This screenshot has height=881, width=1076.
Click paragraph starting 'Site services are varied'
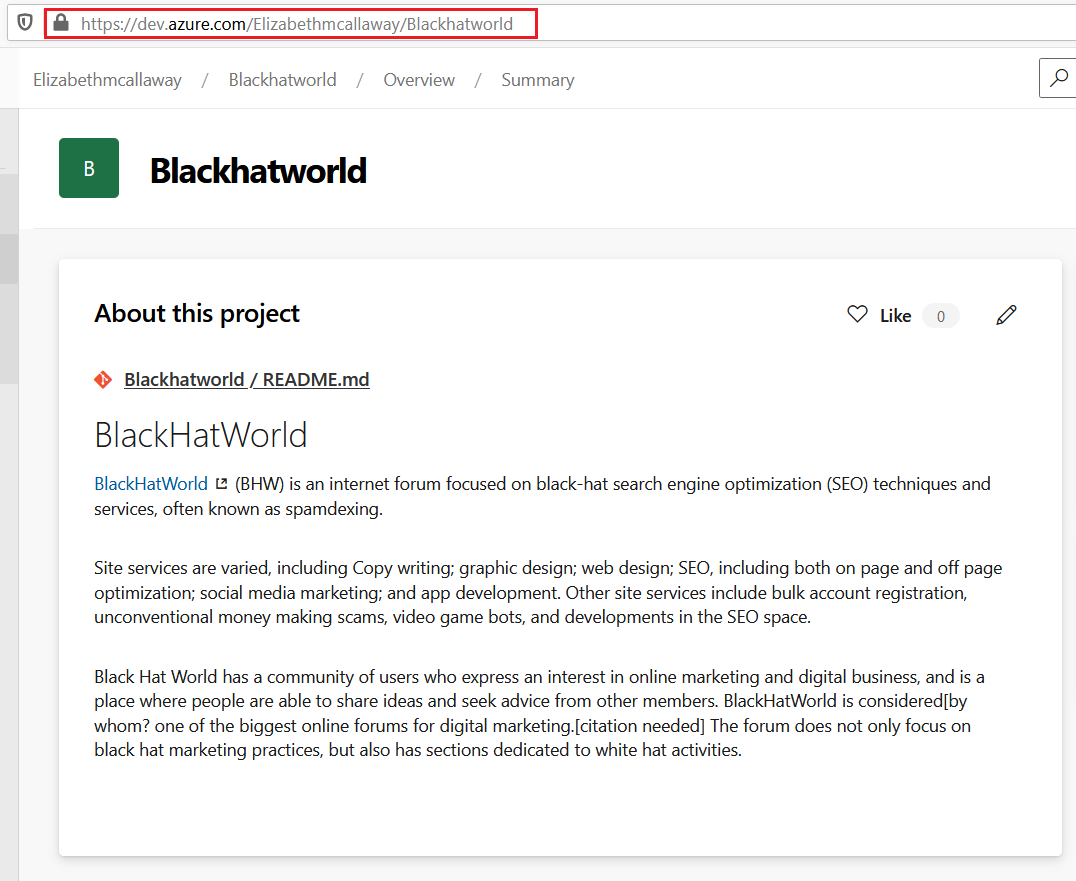pyautogui.click(x=548, y=592)
